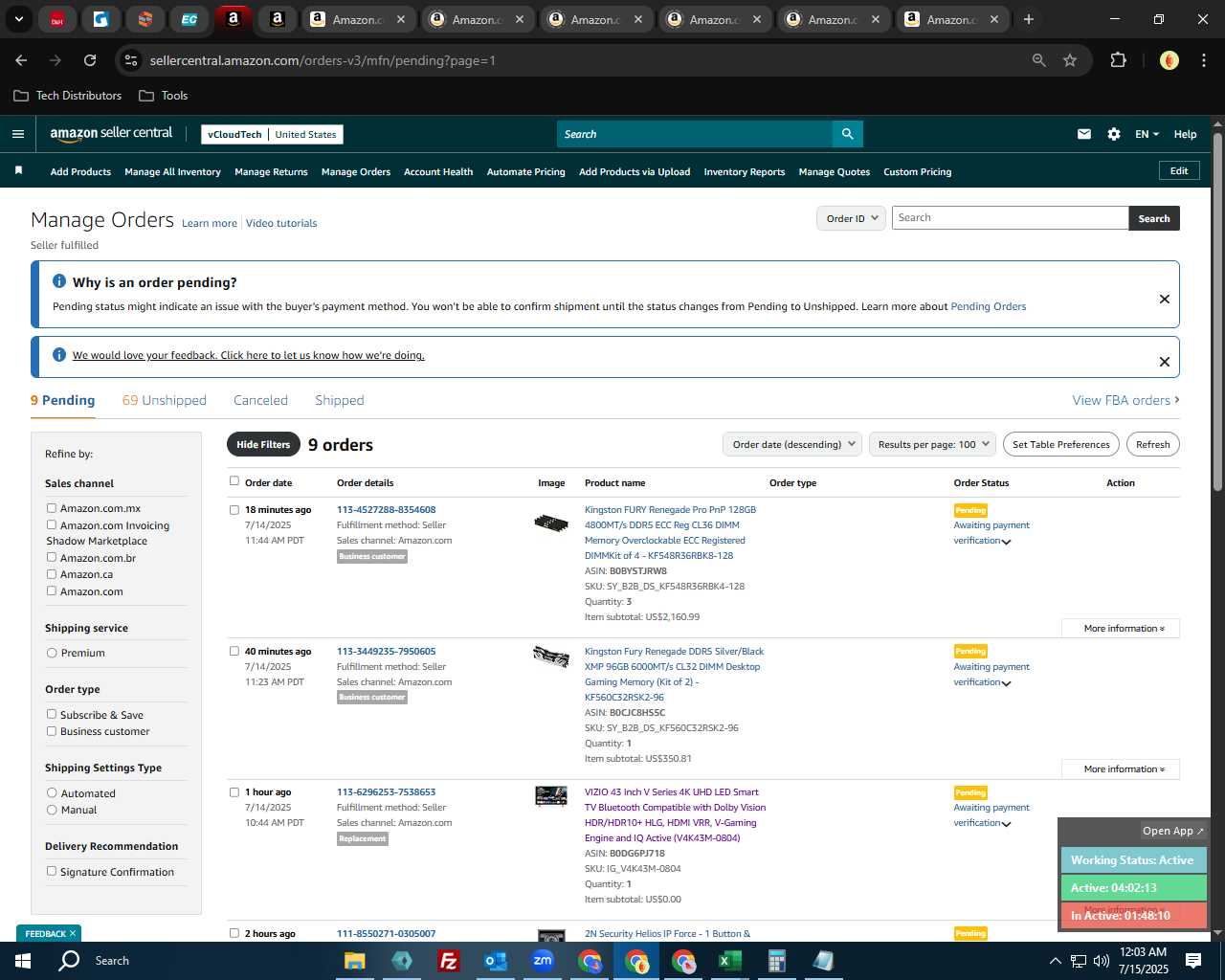Switch to the 69 Unshipped tab

[165, 400]
